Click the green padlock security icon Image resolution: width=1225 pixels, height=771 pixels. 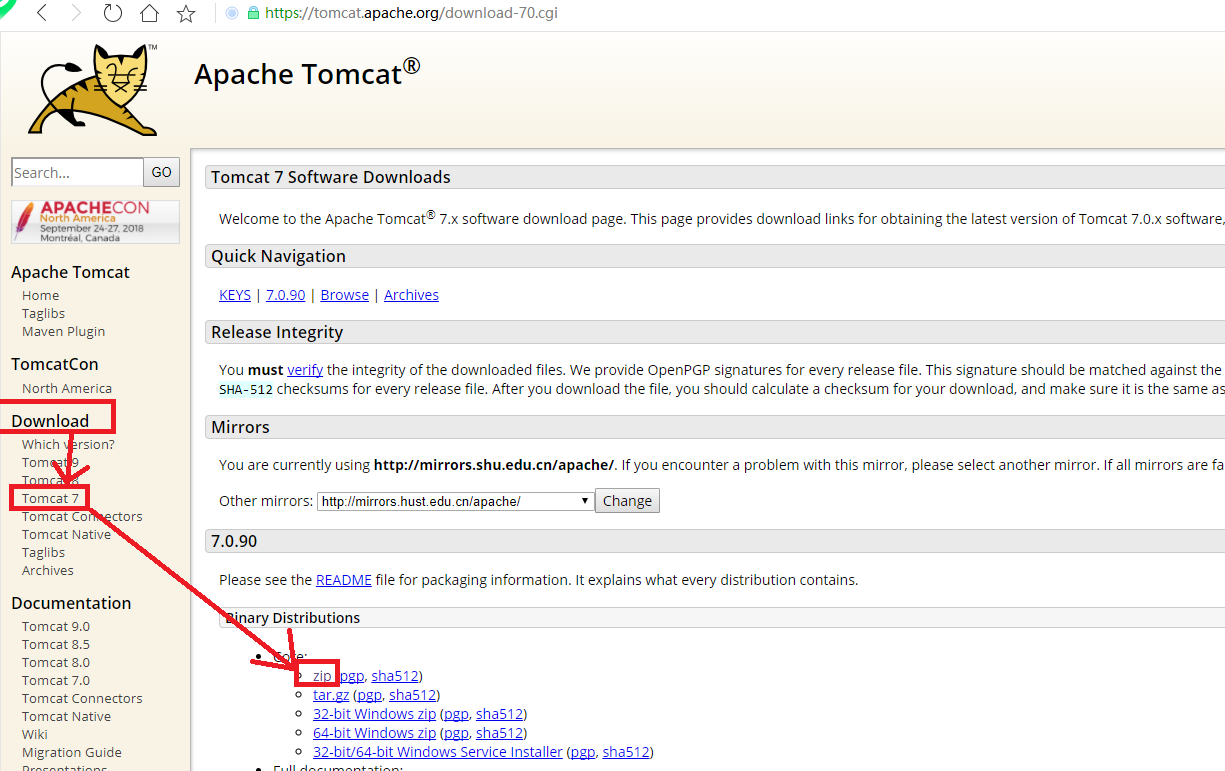tap(253, 14)
